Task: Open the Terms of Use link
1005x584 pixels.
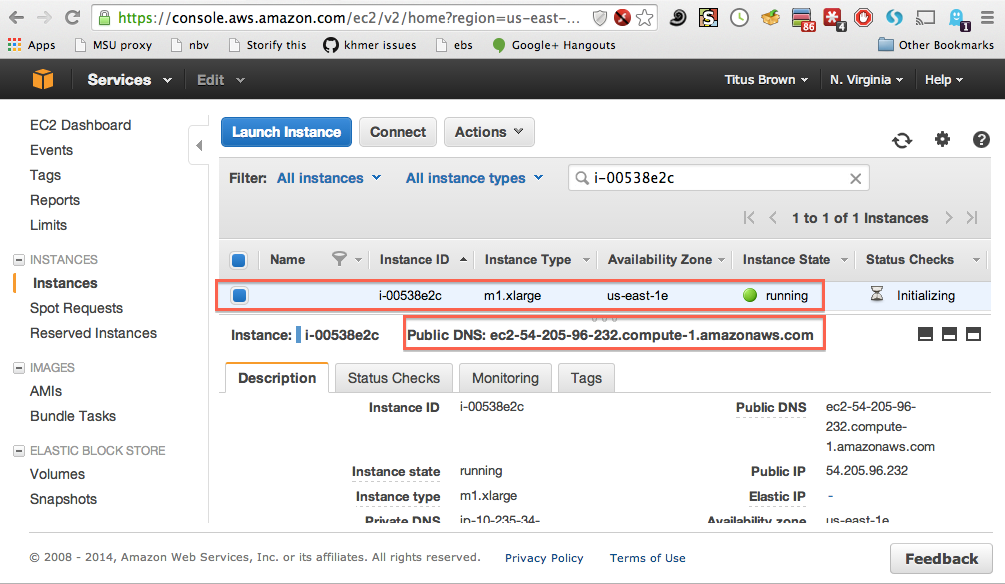Action: [647, 558]
